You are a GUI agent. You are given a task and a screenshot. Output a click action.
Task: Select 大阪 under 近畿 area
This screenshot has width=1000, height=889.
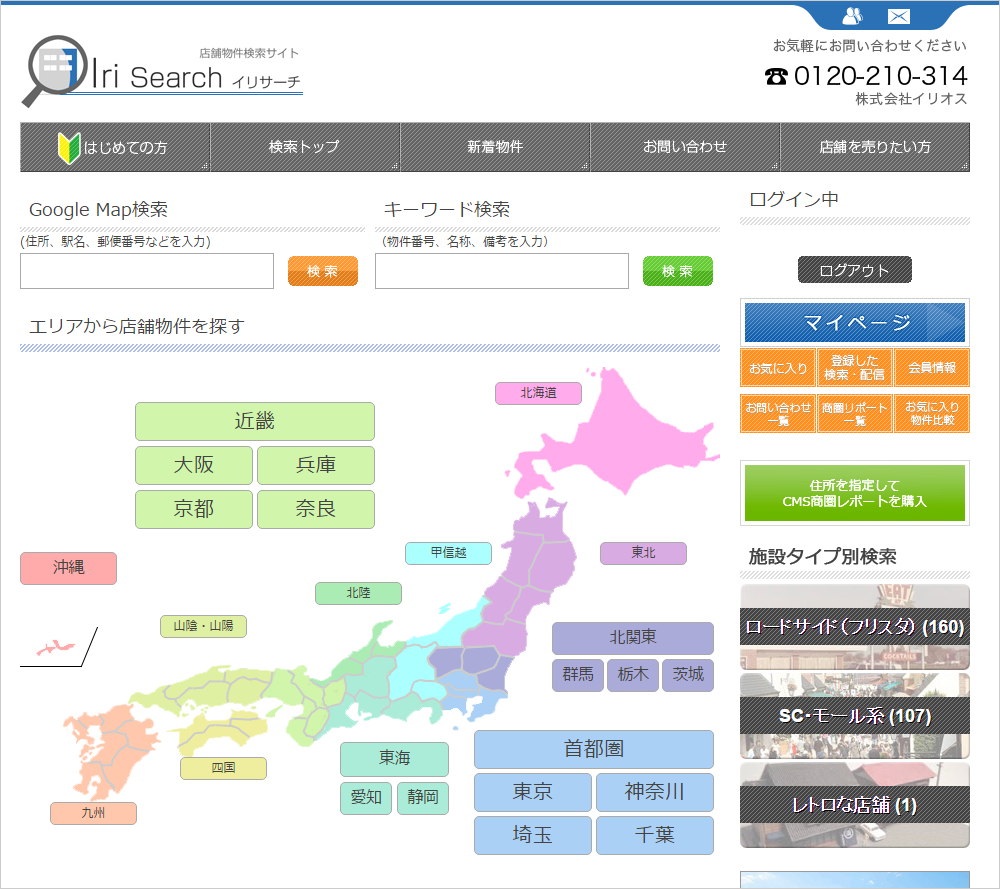194,465
